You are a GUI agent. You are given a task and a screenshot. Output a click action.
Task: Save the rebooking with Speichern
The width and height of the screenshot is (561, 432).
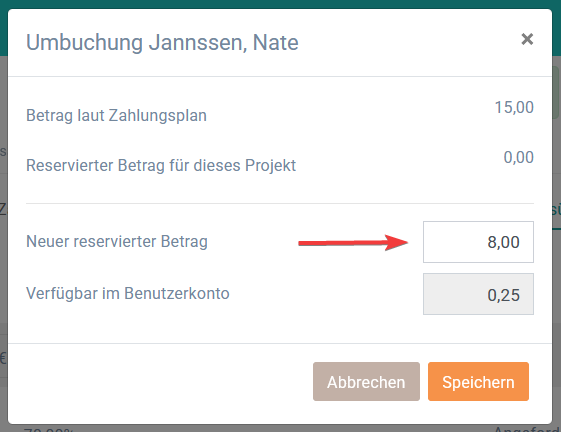tap(478, 382)
